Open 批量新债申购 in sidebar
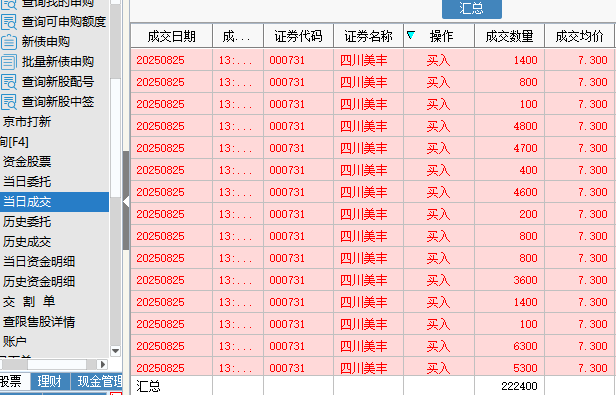Image resolution: width=616 pixels, height=395 pixels. 58,62
